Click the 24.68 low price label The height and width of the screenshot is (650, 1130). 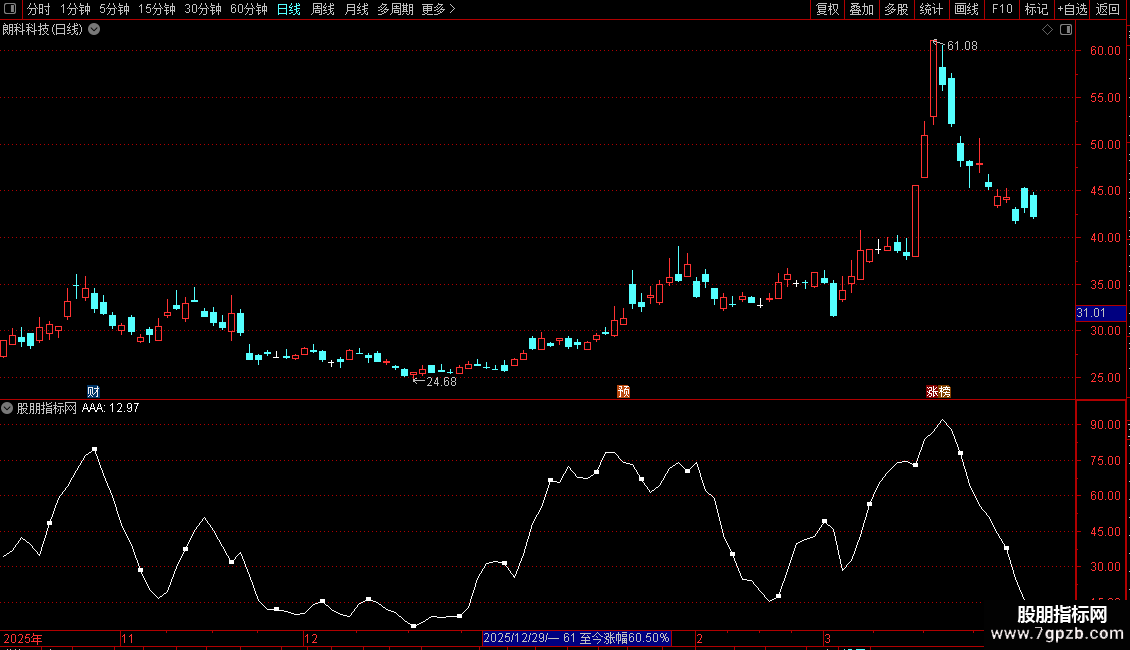441,382
